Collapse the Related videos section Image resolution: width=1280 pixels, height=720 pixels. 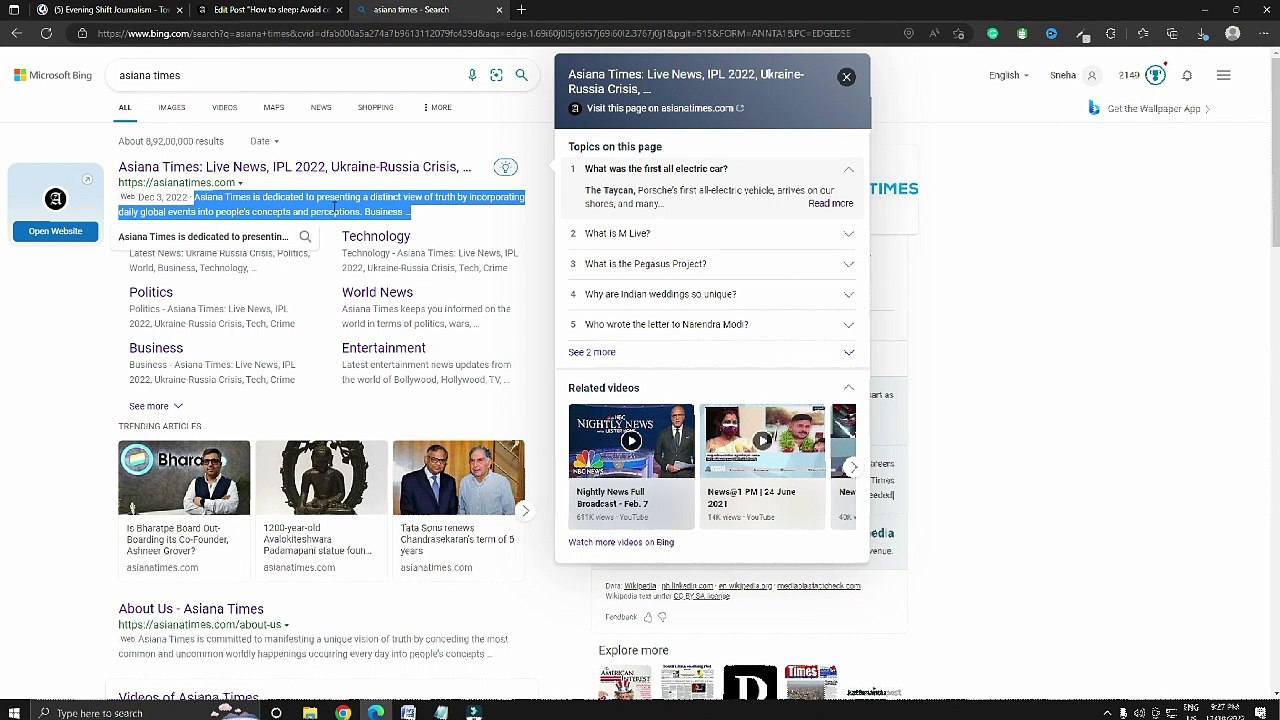tap(849, 388)
